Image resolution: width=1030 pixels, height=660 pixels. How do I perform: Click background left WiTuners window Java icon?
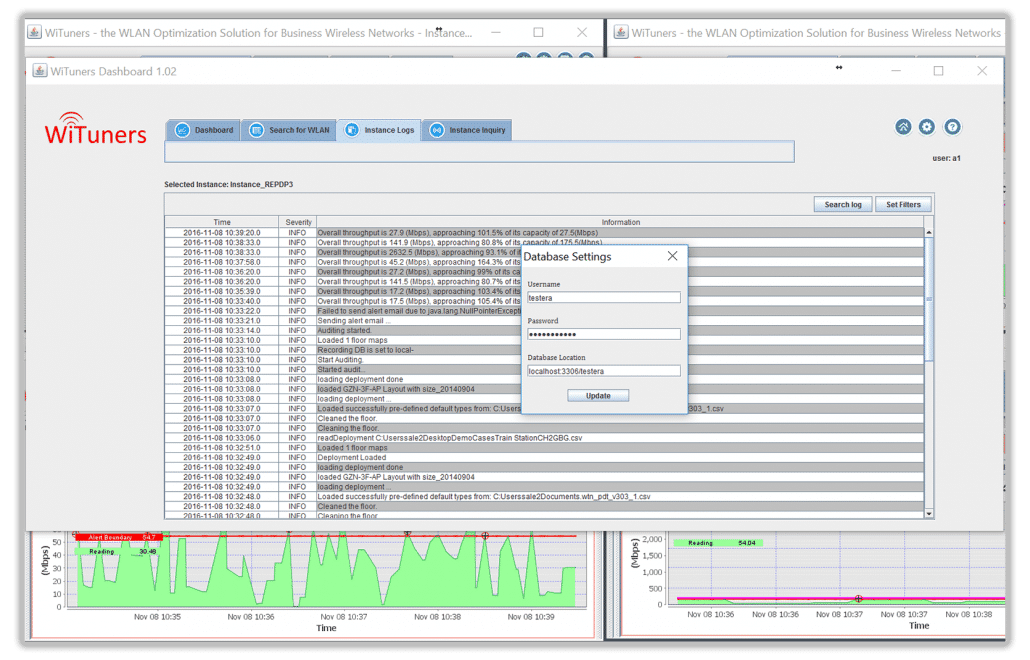(35, 32)
